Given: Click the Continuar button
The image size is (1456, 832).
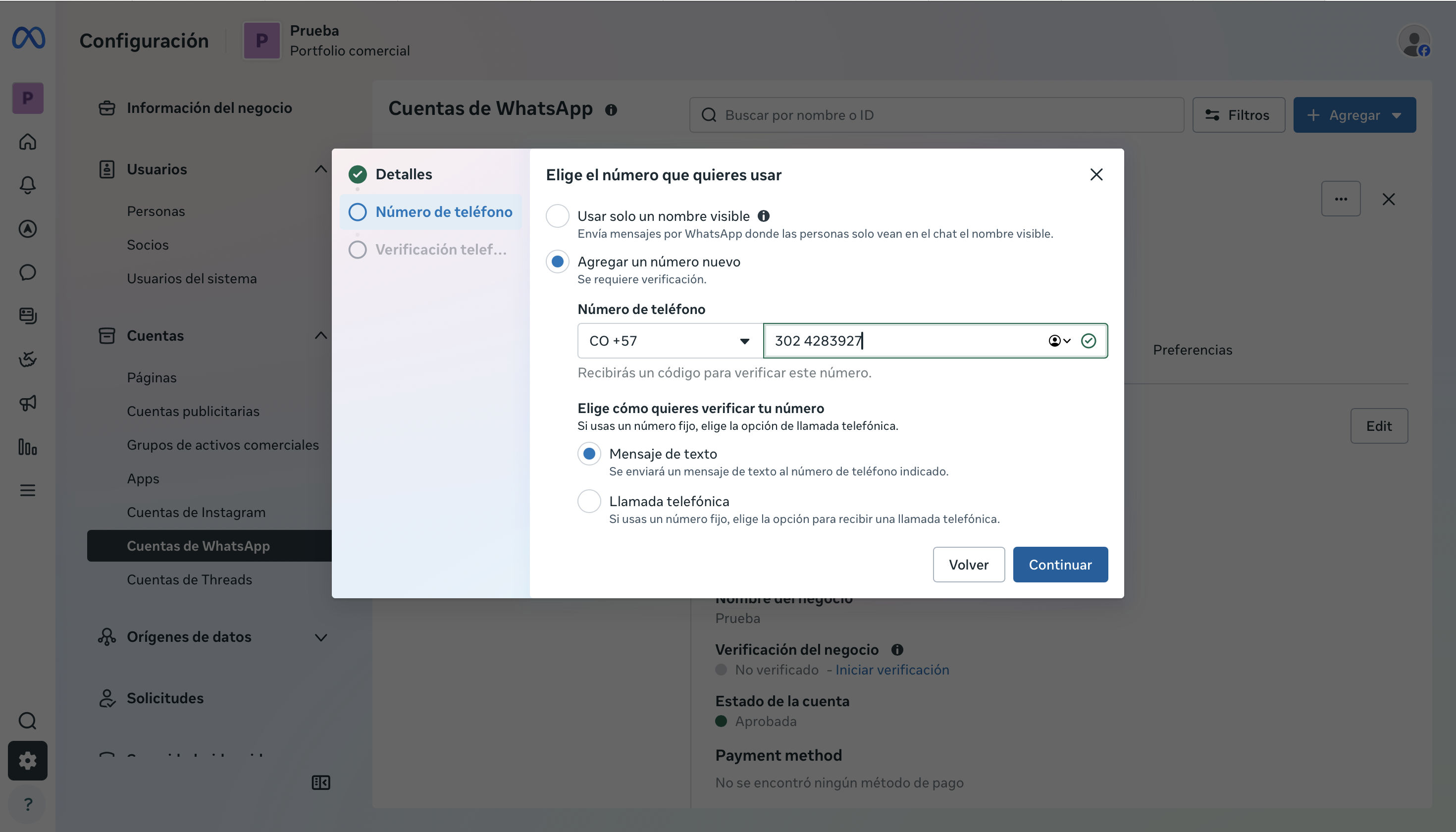Looking at the screenshot, I should click(1060, 565).
